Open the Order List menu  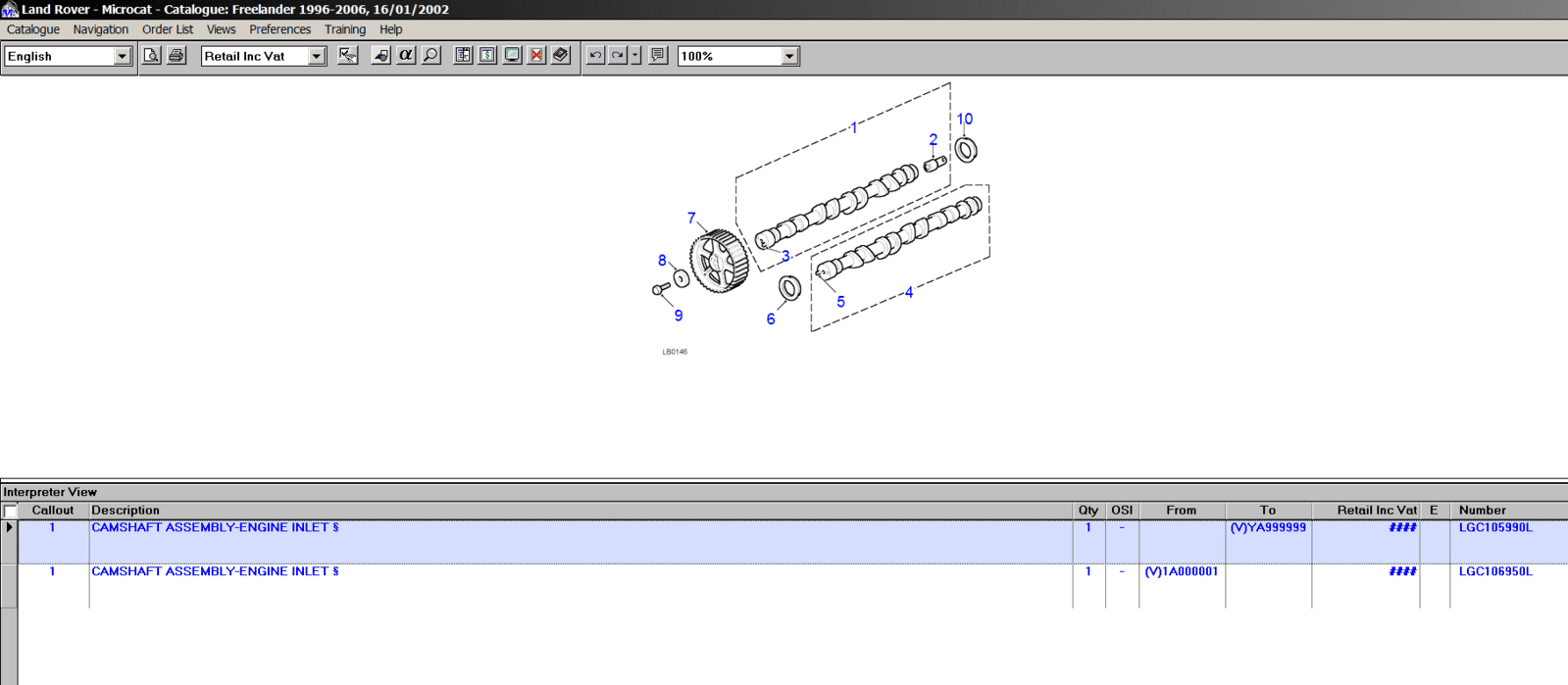coord(168,29)
